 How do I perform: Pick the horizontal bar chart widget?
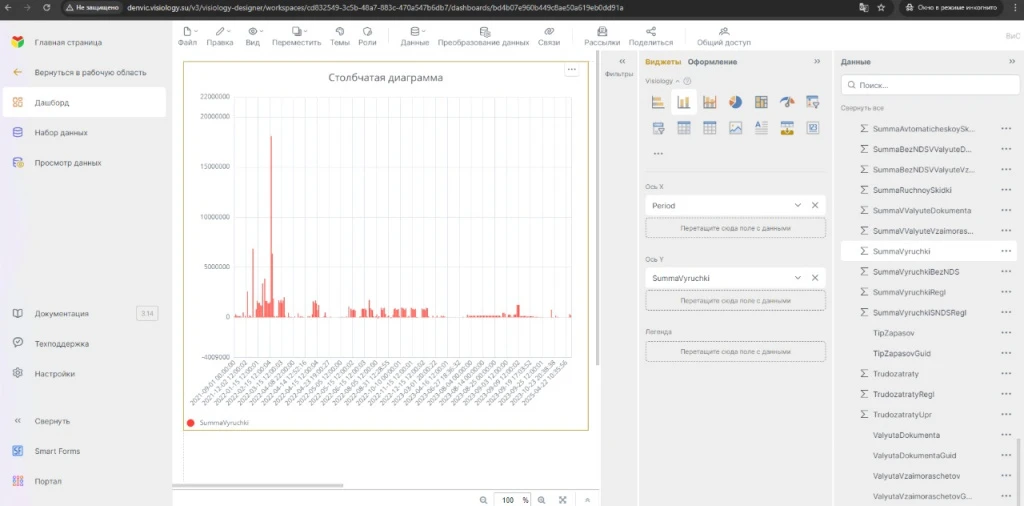[659, 102]
